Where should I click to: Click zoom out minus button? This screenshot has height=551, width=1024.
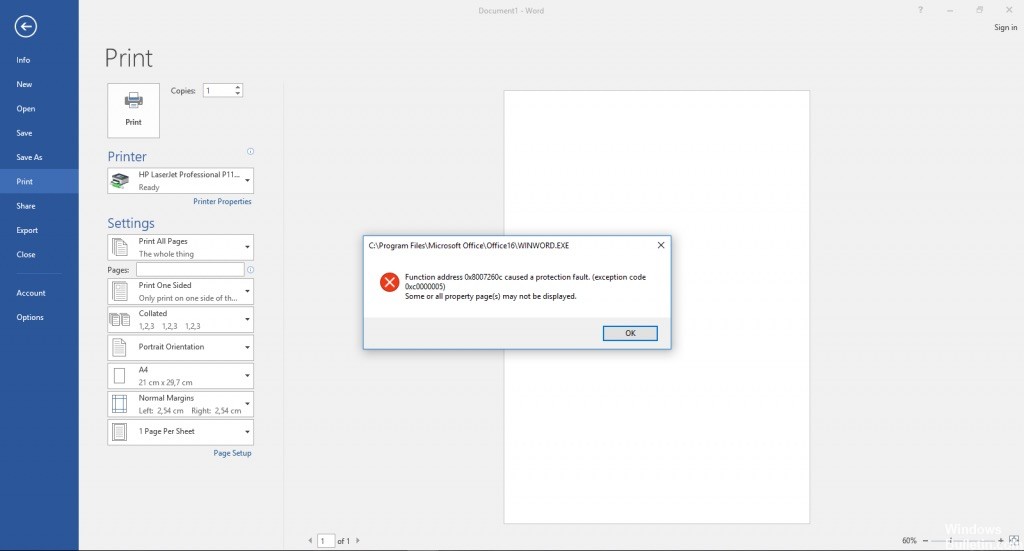[x=925, y=541]
